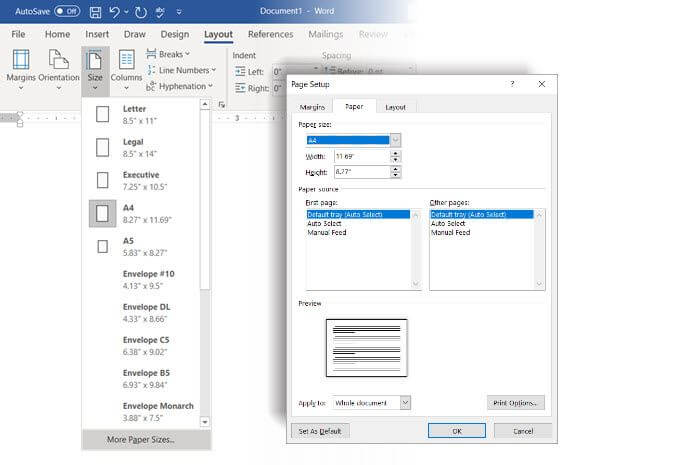This screenshot has height=465, width=680.
Task: Click More Paper Sizes menu entry
Action: point(141,439)
